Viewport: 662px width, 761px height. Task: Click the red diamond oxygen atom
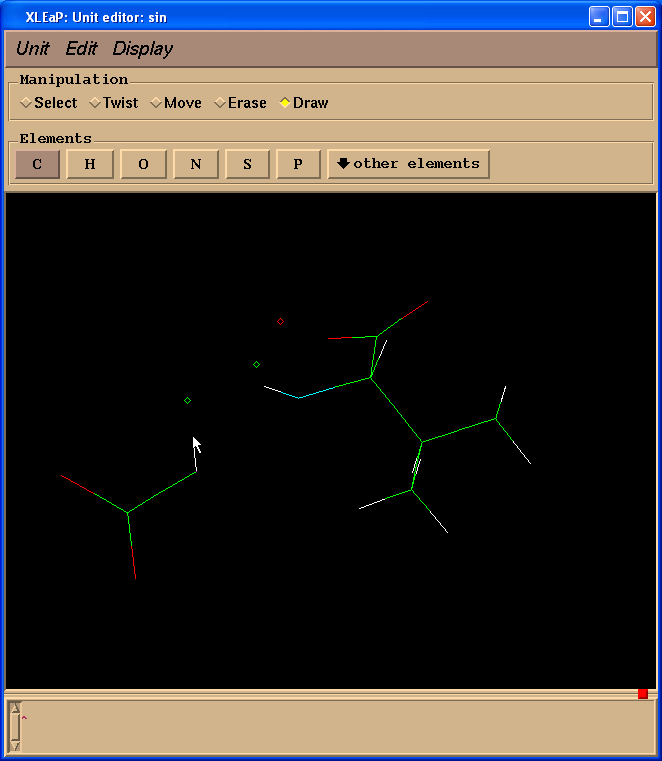[281, 321]
